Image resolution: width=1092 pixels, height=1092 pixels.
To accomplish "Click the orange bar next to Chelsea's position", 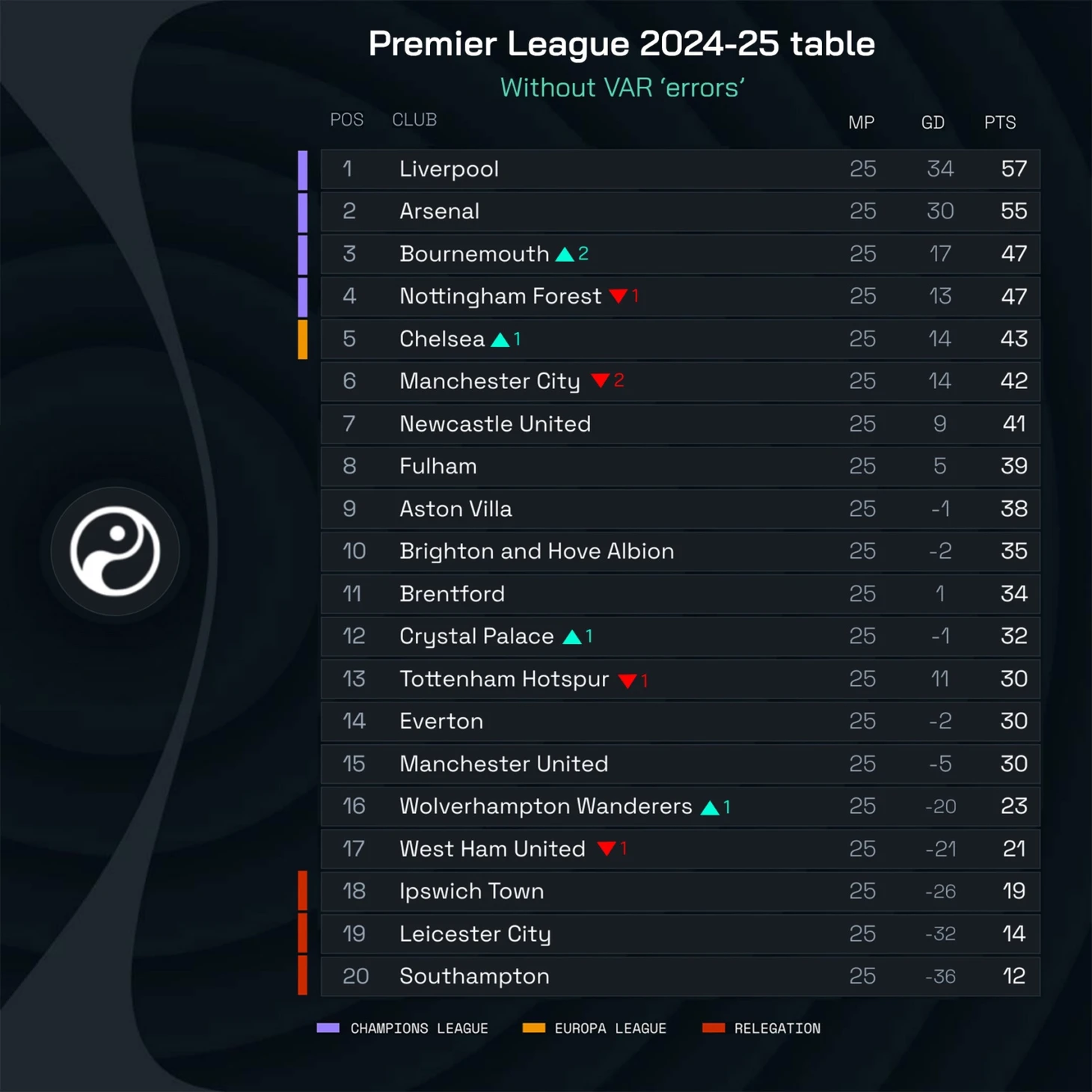I will (303, 340).
